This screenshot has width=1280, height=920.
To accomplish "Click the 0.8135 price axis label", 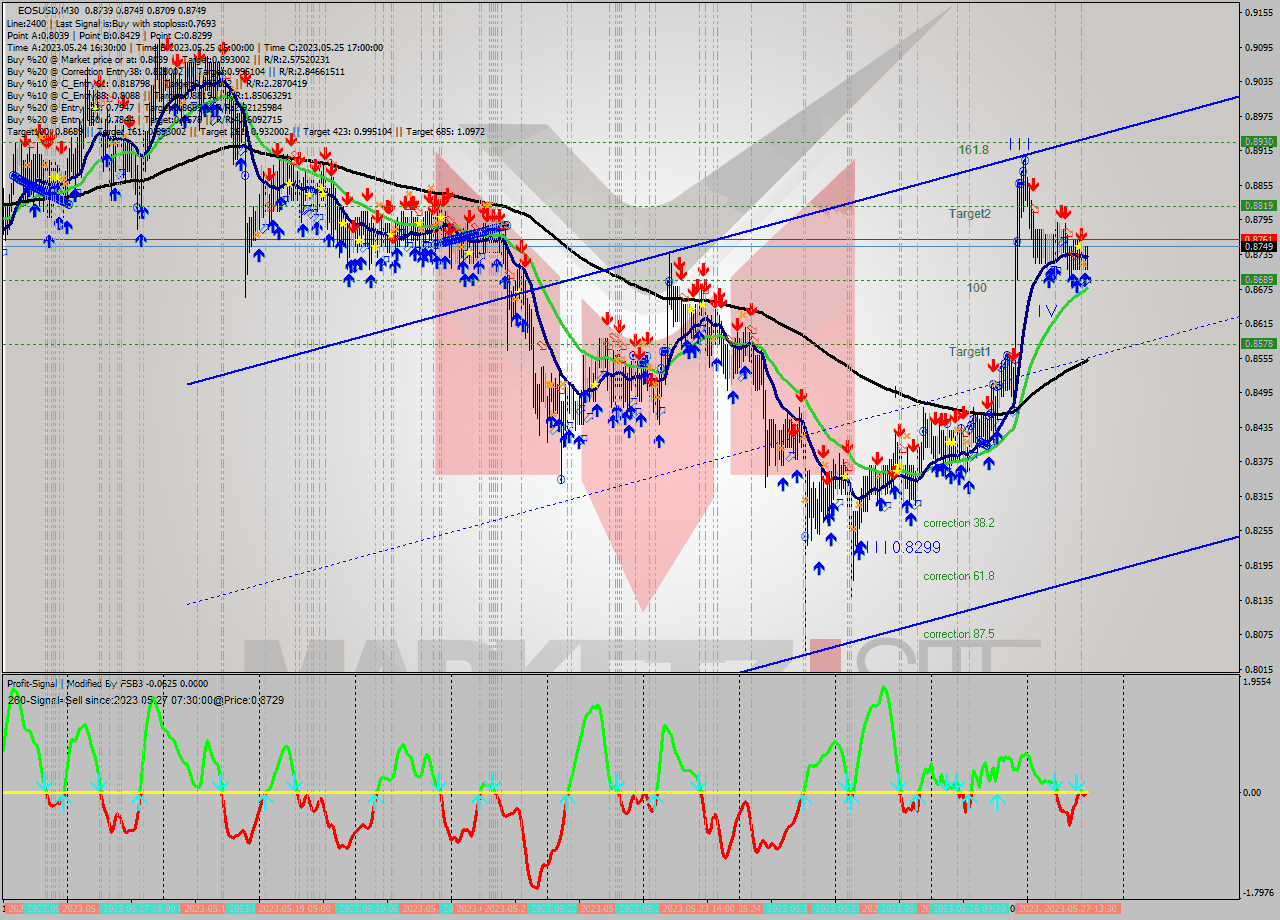I will [x=1259, y=600].
